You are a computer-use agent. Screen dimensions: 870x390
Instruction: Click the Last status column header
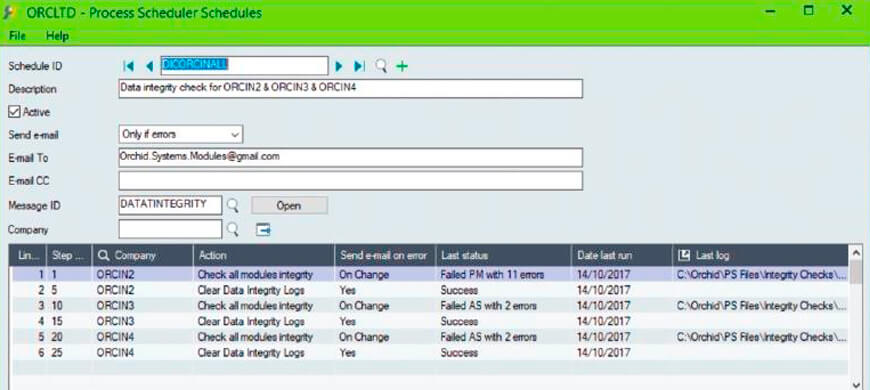pos(503,255)
